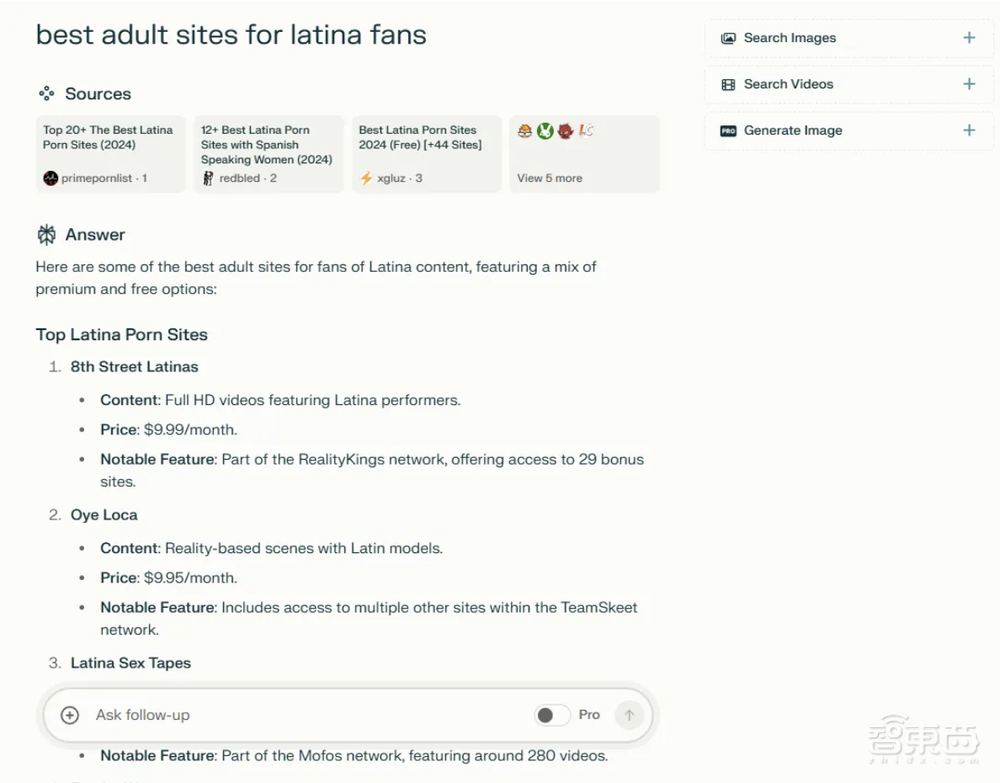Click the Sources section icon
Image resolution: width=1000 pixels, height=783 pixels.
click(x=46, y=94)
